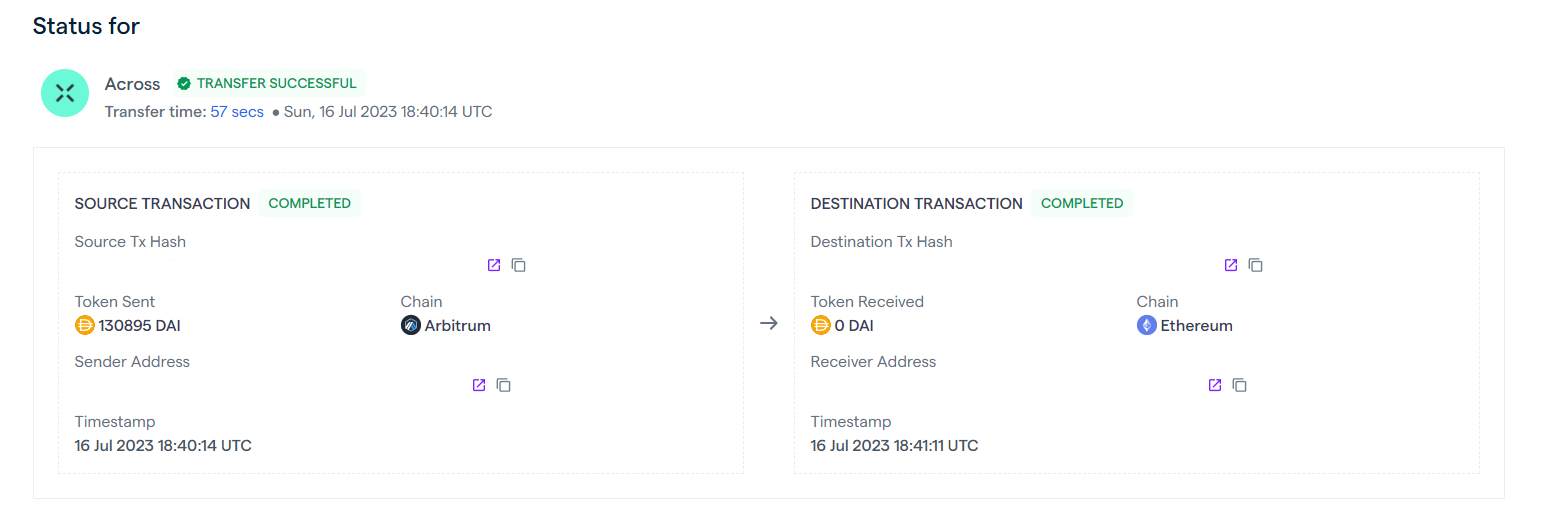The image size is (1543, 525).
Task: Open sender address external link
Action: [479, 385]
